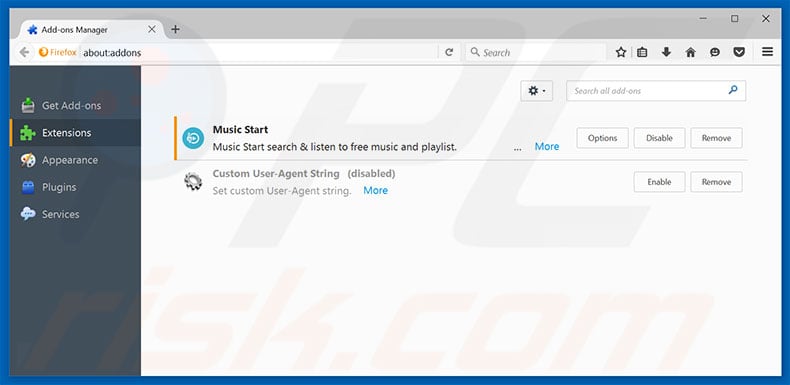Select Custom User-Agent String title text
This screenshot has width=790, height=385.
pyautogui.click(x=276, y=173)
